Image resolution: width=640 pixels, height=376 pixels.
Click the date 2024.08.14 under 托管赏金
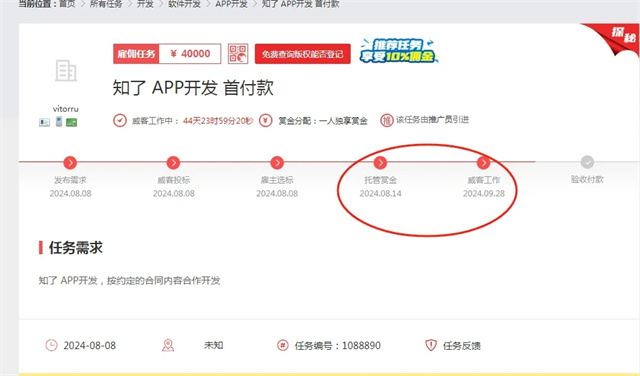(x=380, y=194)
